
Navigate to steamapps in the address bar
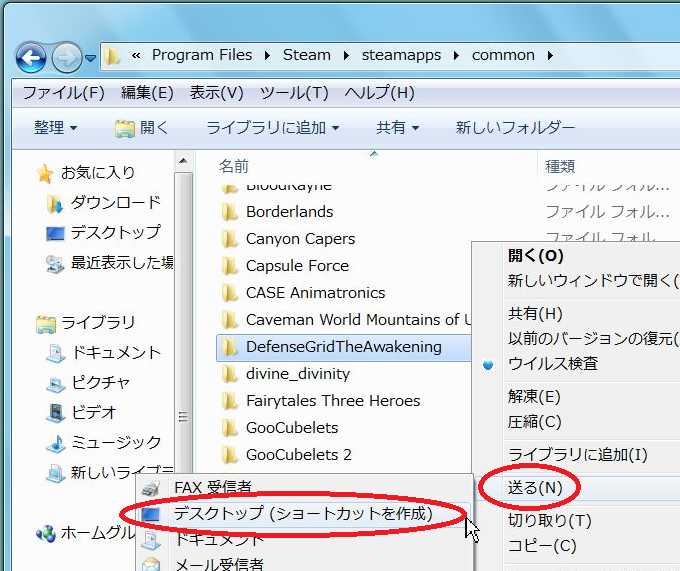point(401,55)
